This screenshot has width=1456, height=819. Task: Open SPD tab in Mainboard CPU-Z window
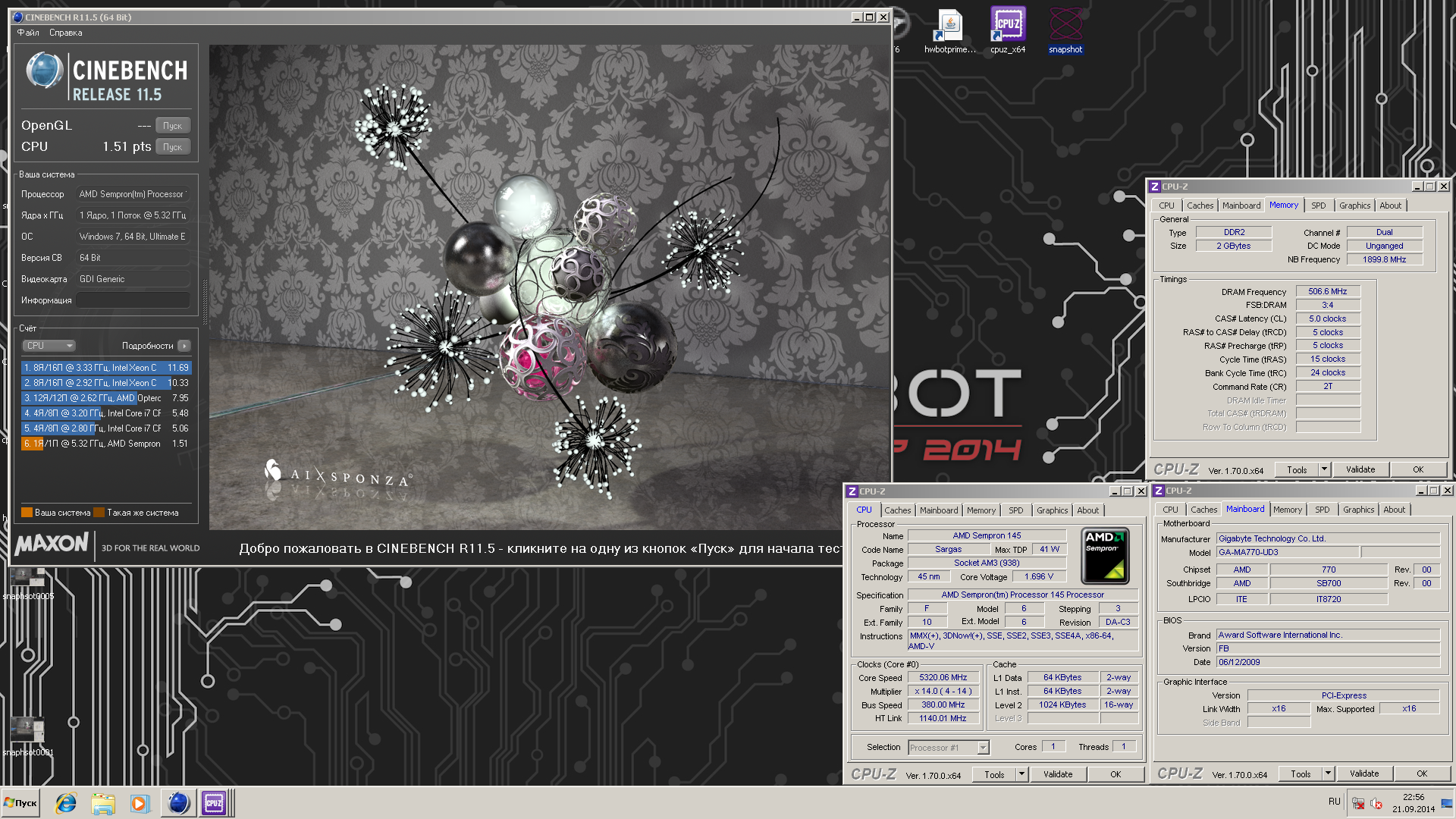point(1322,510)
